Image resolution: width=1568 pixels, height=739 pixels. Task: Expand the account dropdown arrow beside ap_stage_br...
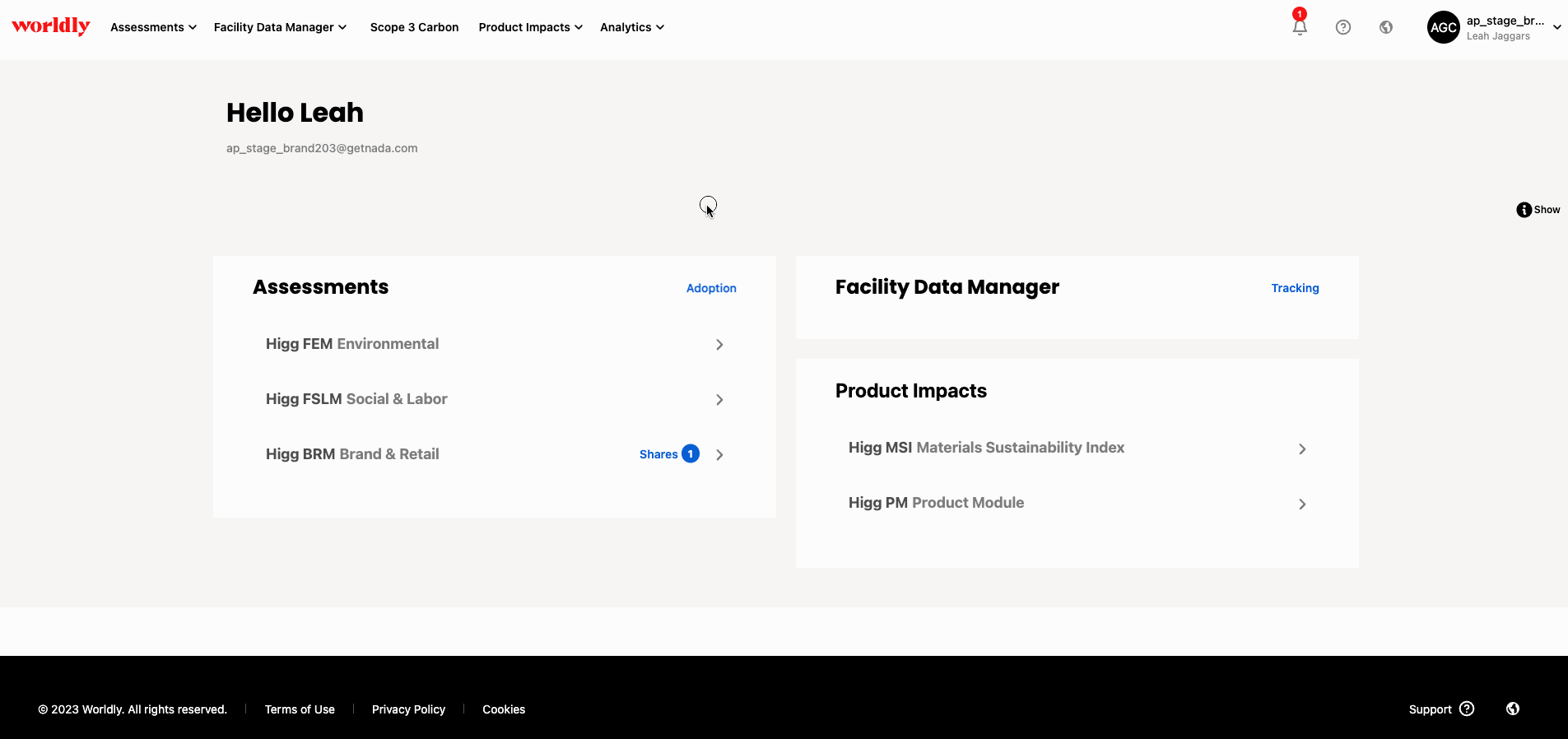(x=1557, y=27)
